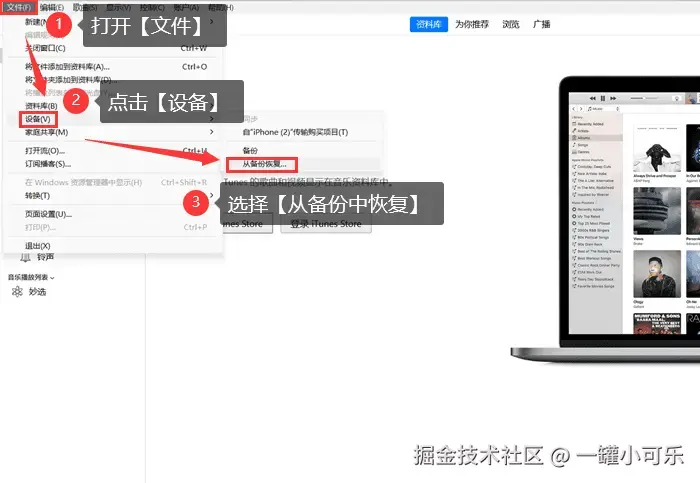Screen dimensions: 700x483
Task: Open the 资料库(B) submenu entry
Action: [x=114, y=106]
